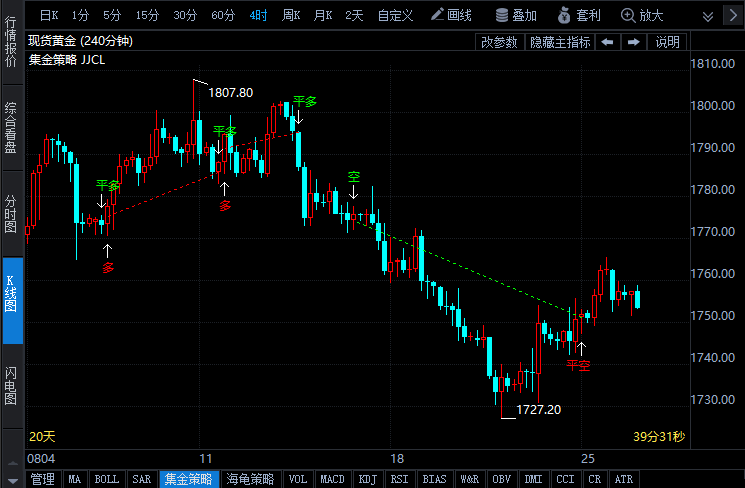Click the 20天 range label on the chart
Screen dimensions: 745x488
pyautogui.click(x=43, y=437)
